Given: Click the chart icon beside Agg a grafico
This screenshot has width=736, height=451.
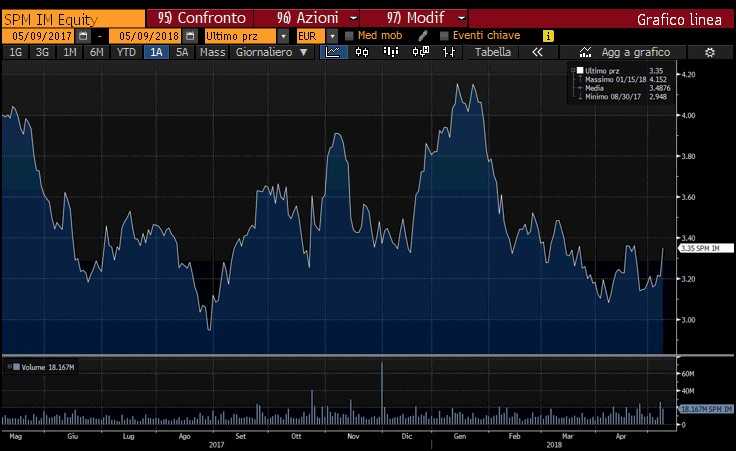Looking at the screenshot, I should pyautogui.click(x=585, y=52).
